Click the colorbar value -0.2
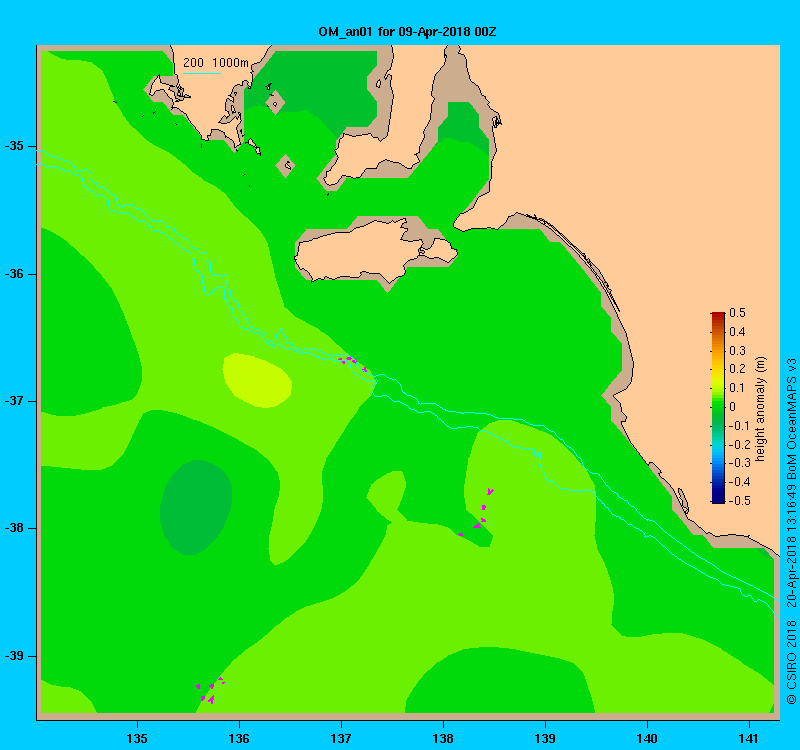This screenshot has width=800, height=750. pos(740,444)
